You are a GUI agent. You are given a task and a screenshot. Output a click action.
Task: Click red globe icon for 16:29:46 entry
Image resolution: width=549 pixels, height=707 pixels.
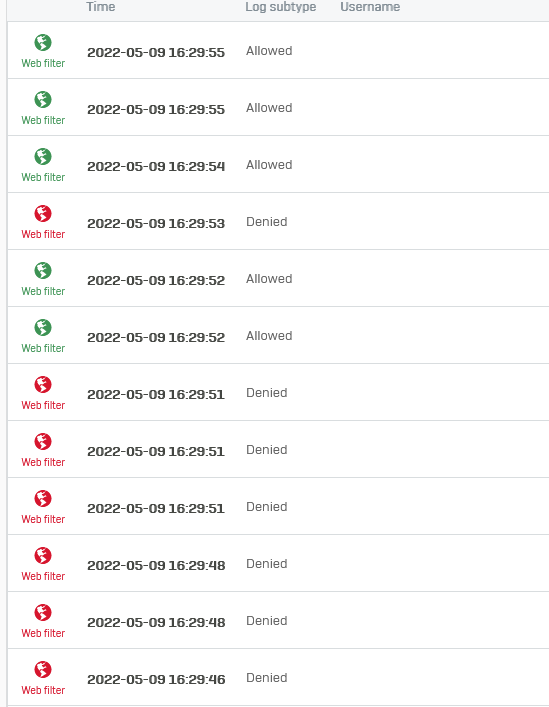point(43,669)
